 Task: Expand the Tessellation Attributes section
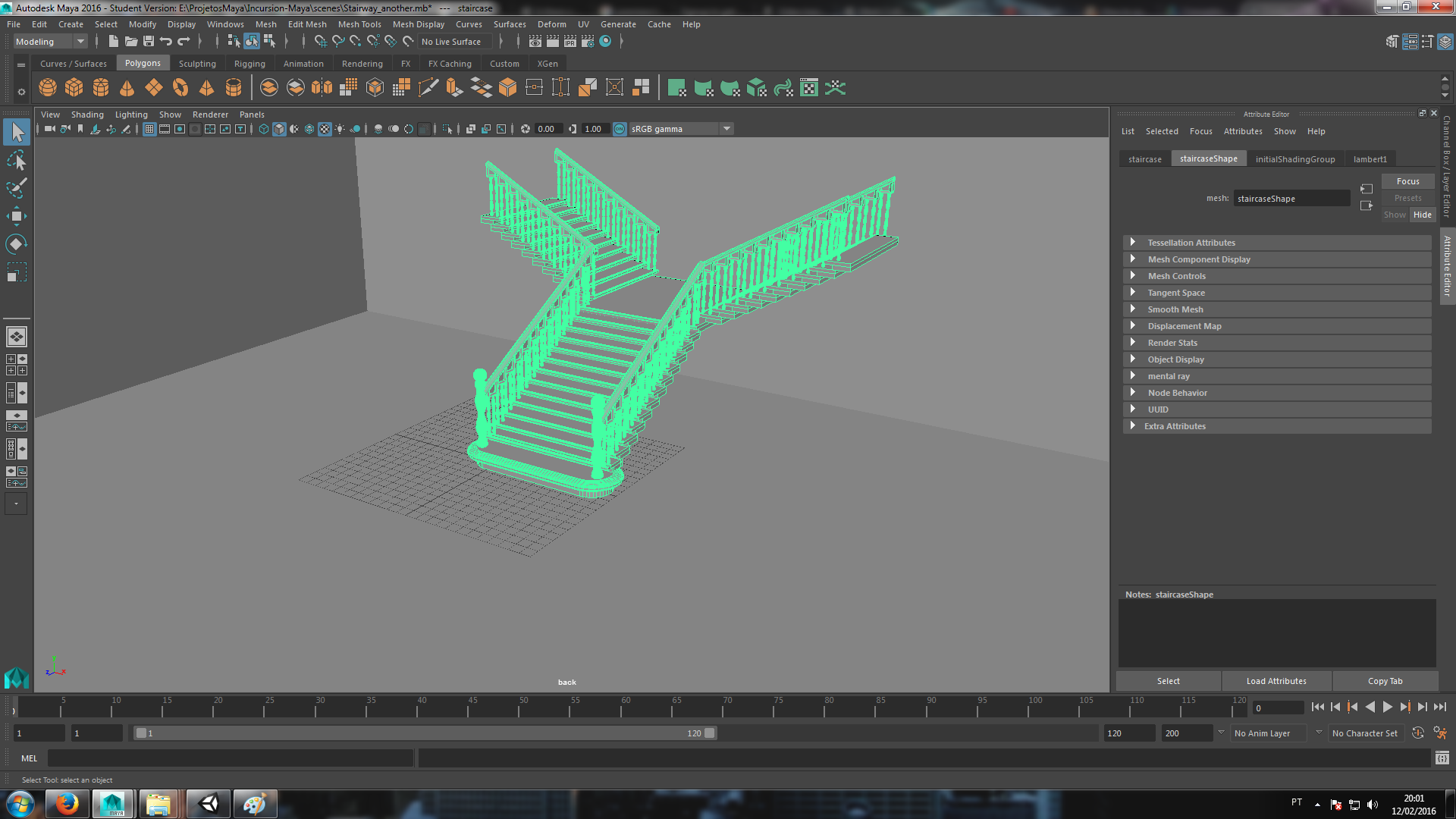tap(1277, 243)
